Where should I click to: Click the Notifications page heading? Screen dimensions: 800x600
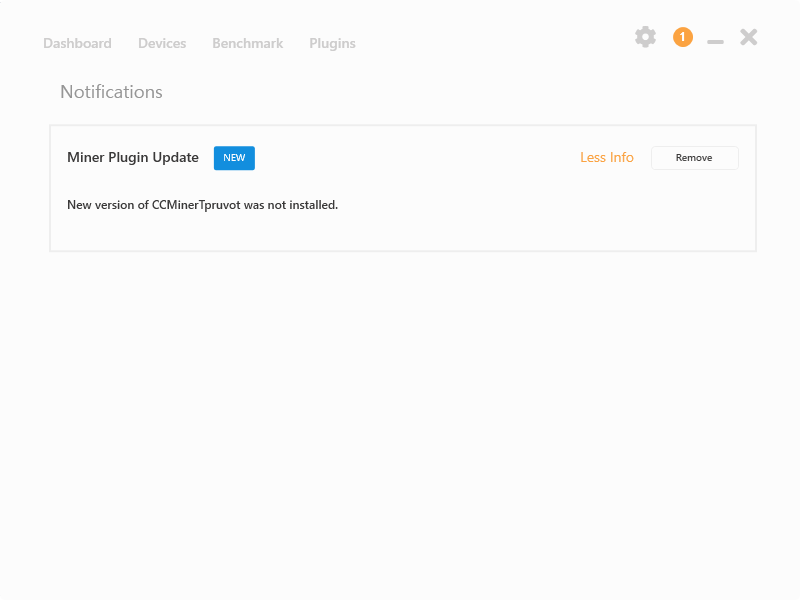coord(111,91)
